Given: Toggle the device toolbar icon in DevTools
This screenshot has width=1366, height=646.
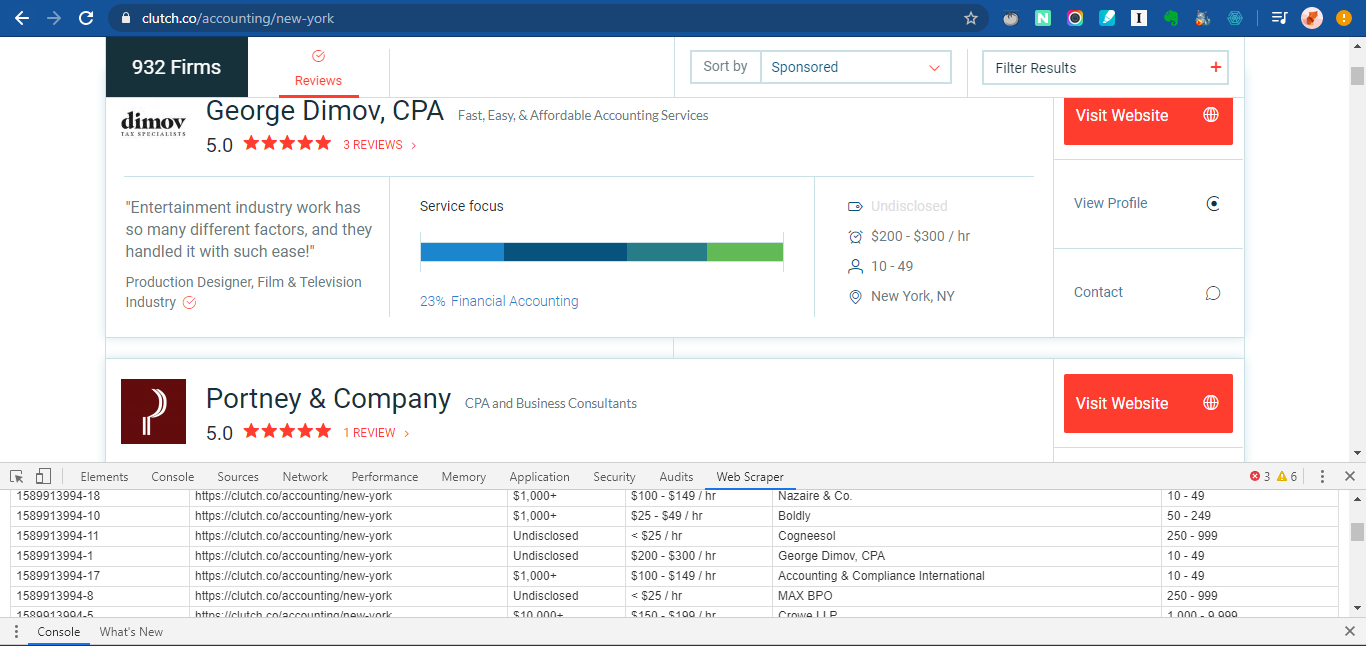Looking at the screenshot, I should 43,476.
